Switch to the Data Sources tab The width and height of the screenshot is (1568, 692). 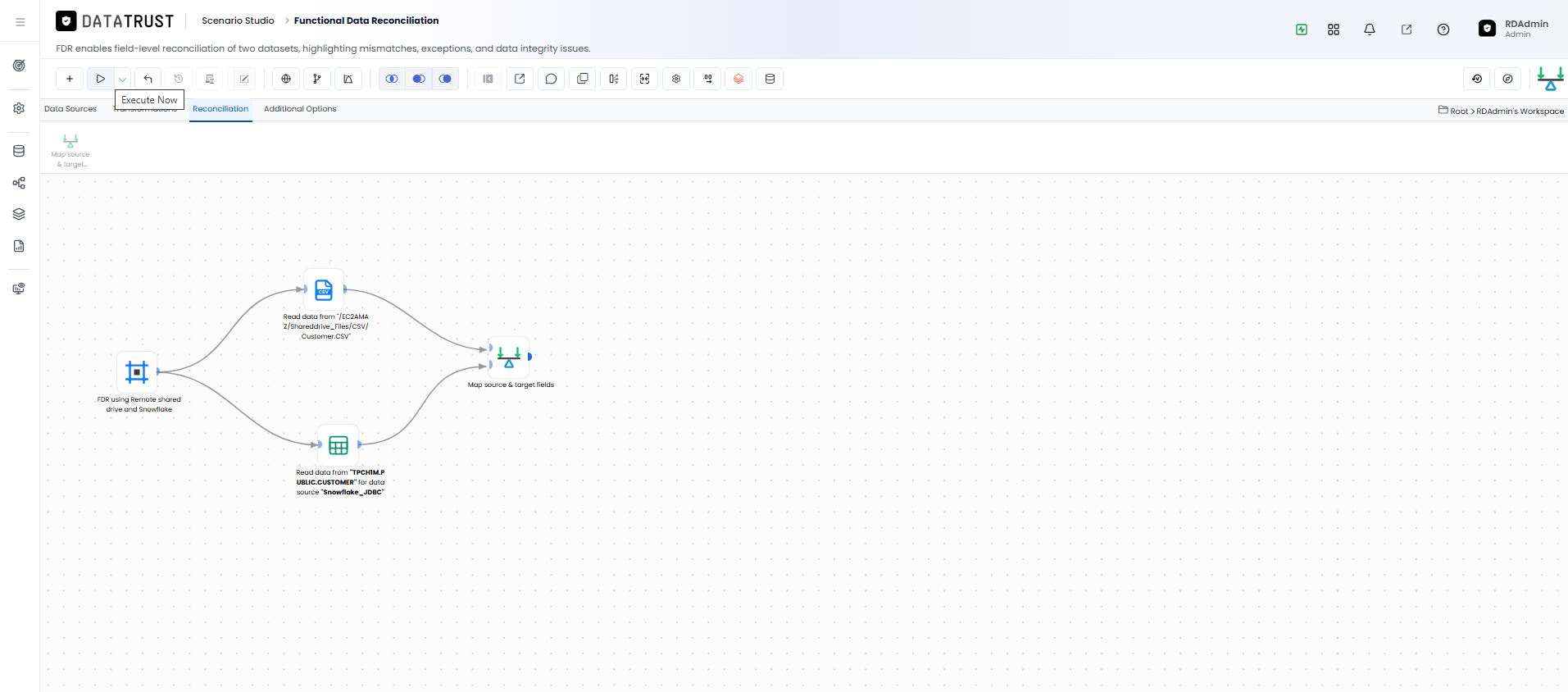(x=70, y=109)
